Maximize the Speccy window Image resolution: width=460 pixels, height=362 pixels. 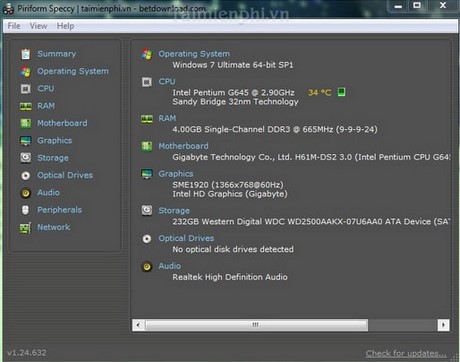pos(417,5)
